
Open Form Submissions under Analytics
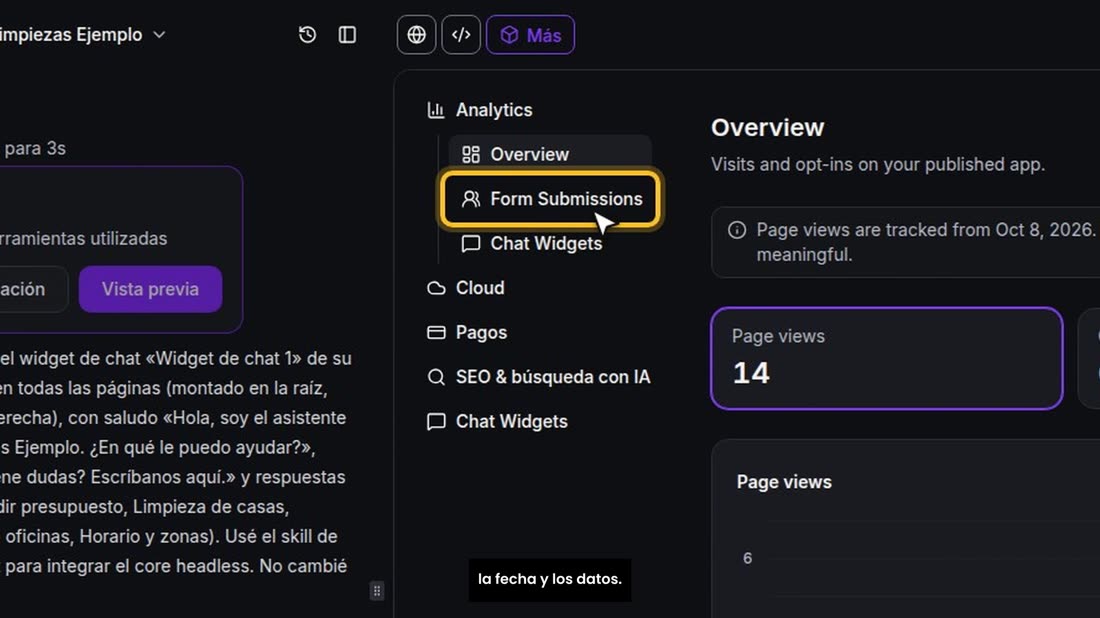(x=551, y=199)
